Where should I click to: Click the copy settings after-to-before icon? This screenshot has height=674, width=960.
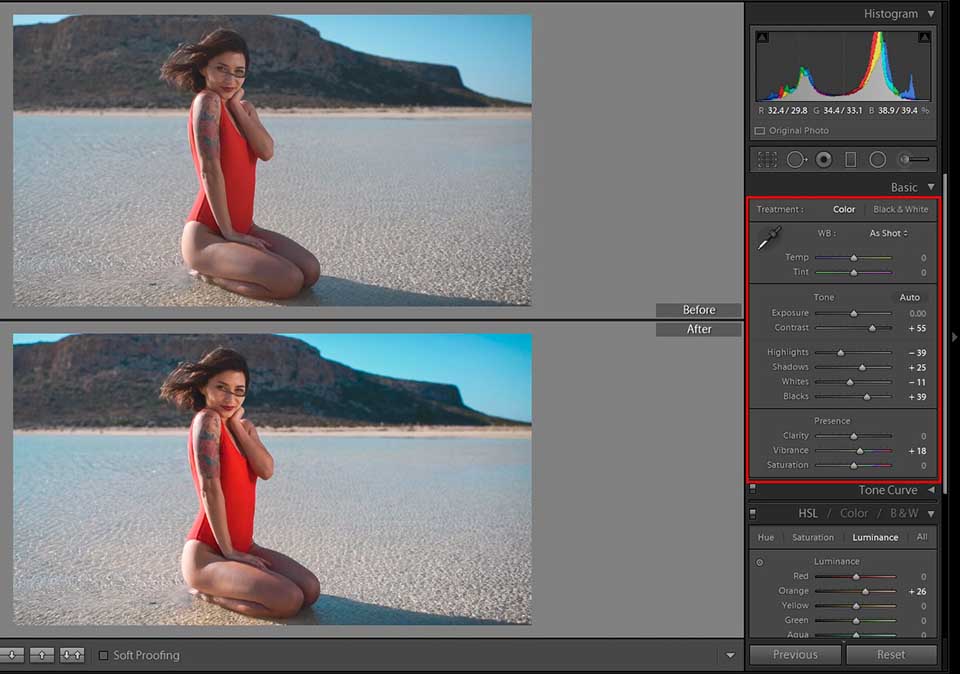tap(42, 655)
